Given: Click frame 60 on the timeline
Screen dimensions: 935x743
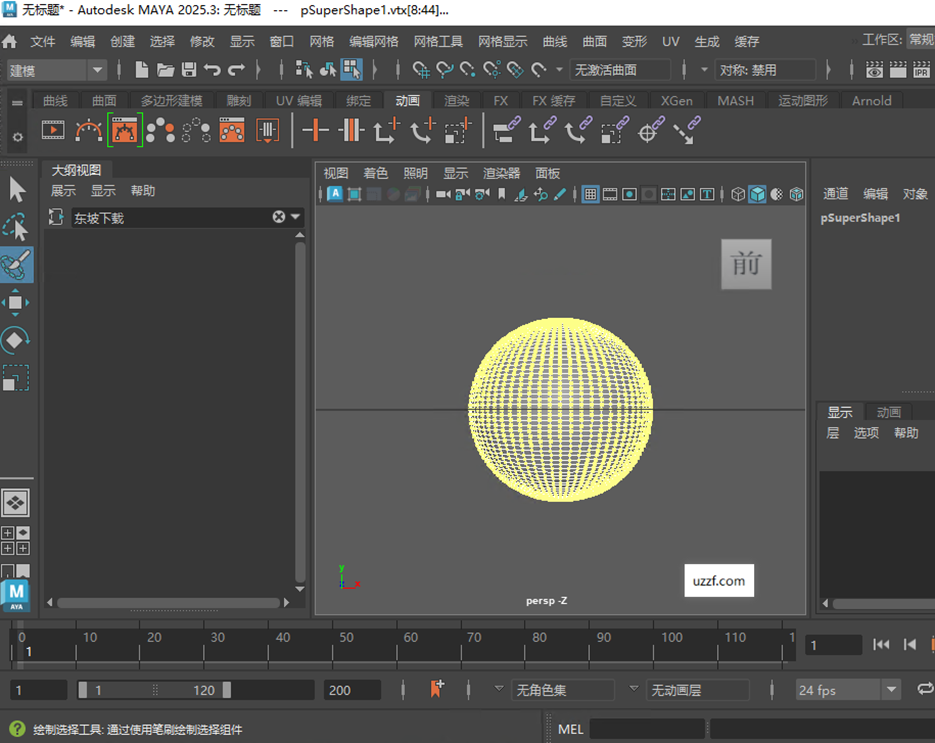Looking at the screenshot, I should [398, 644].
